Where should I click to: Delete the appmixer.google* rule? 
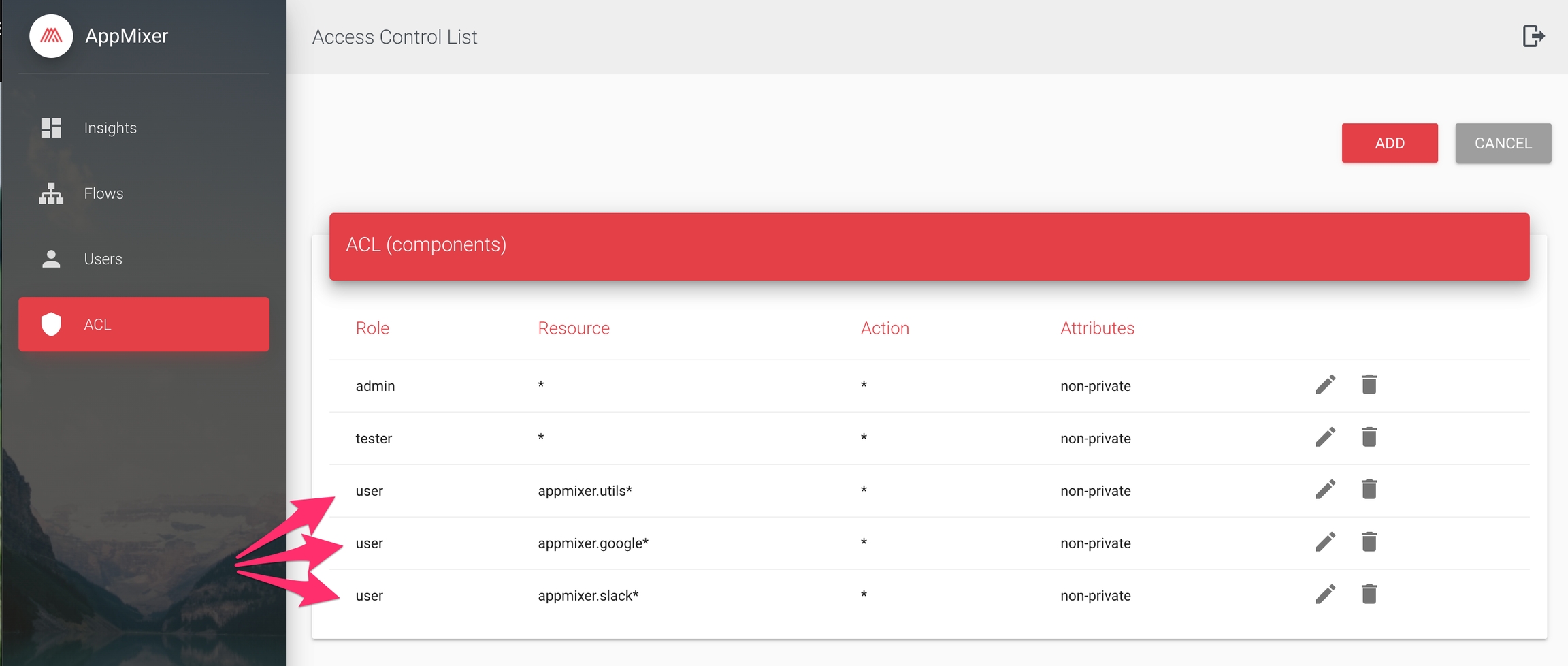click(1369, 542)
